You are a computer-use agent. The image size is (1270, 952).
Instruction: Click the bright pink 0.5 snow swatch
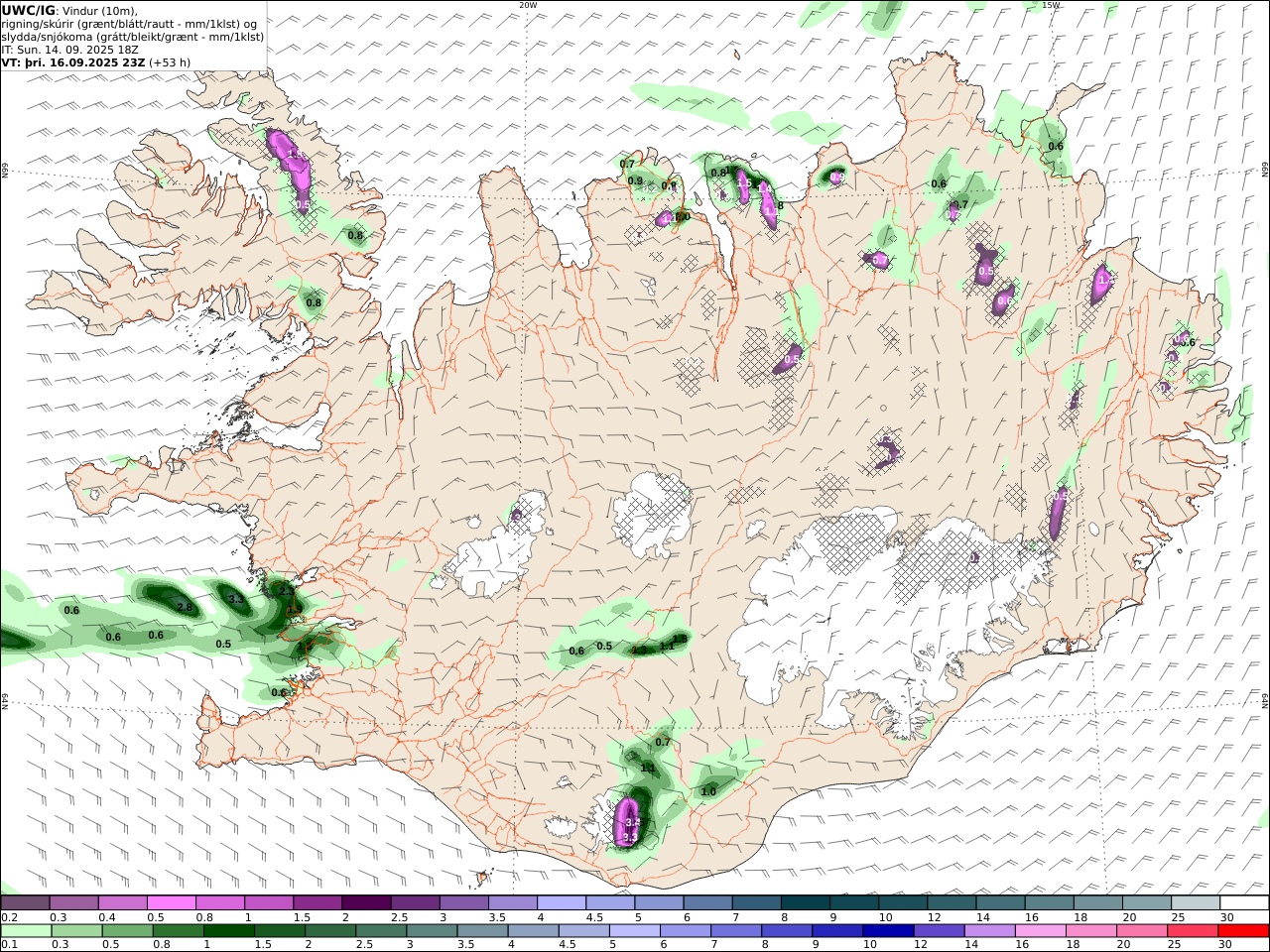[171, 903]
